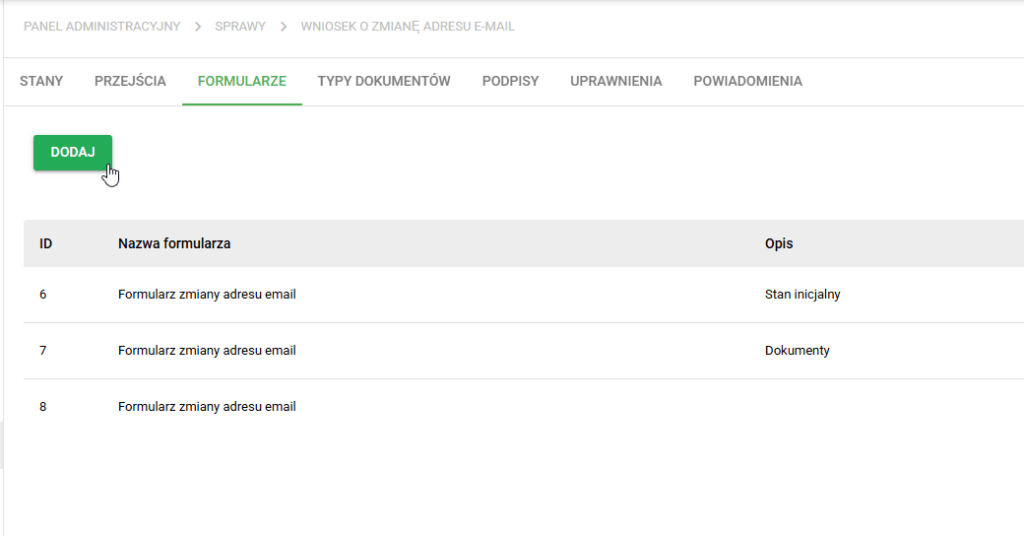Click the chevron after Panel Administracyjny breadcrumb
Screen dimensions: 1024x536
(197, 27)
